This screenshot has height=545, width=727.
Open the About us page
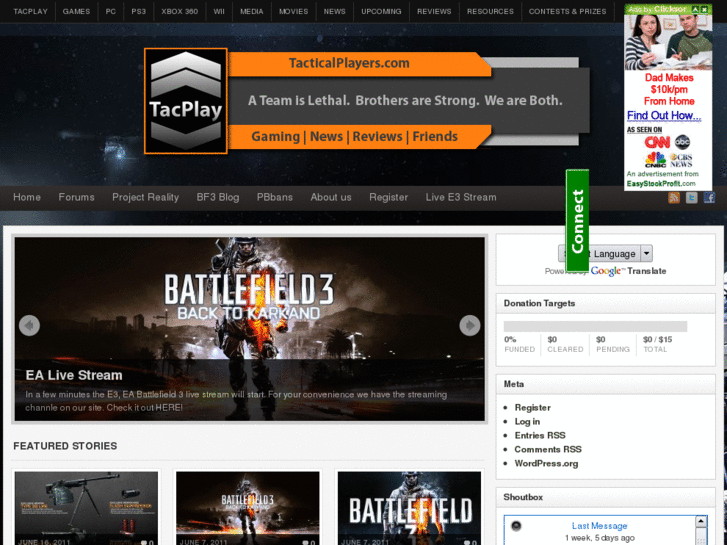(331, 198)
